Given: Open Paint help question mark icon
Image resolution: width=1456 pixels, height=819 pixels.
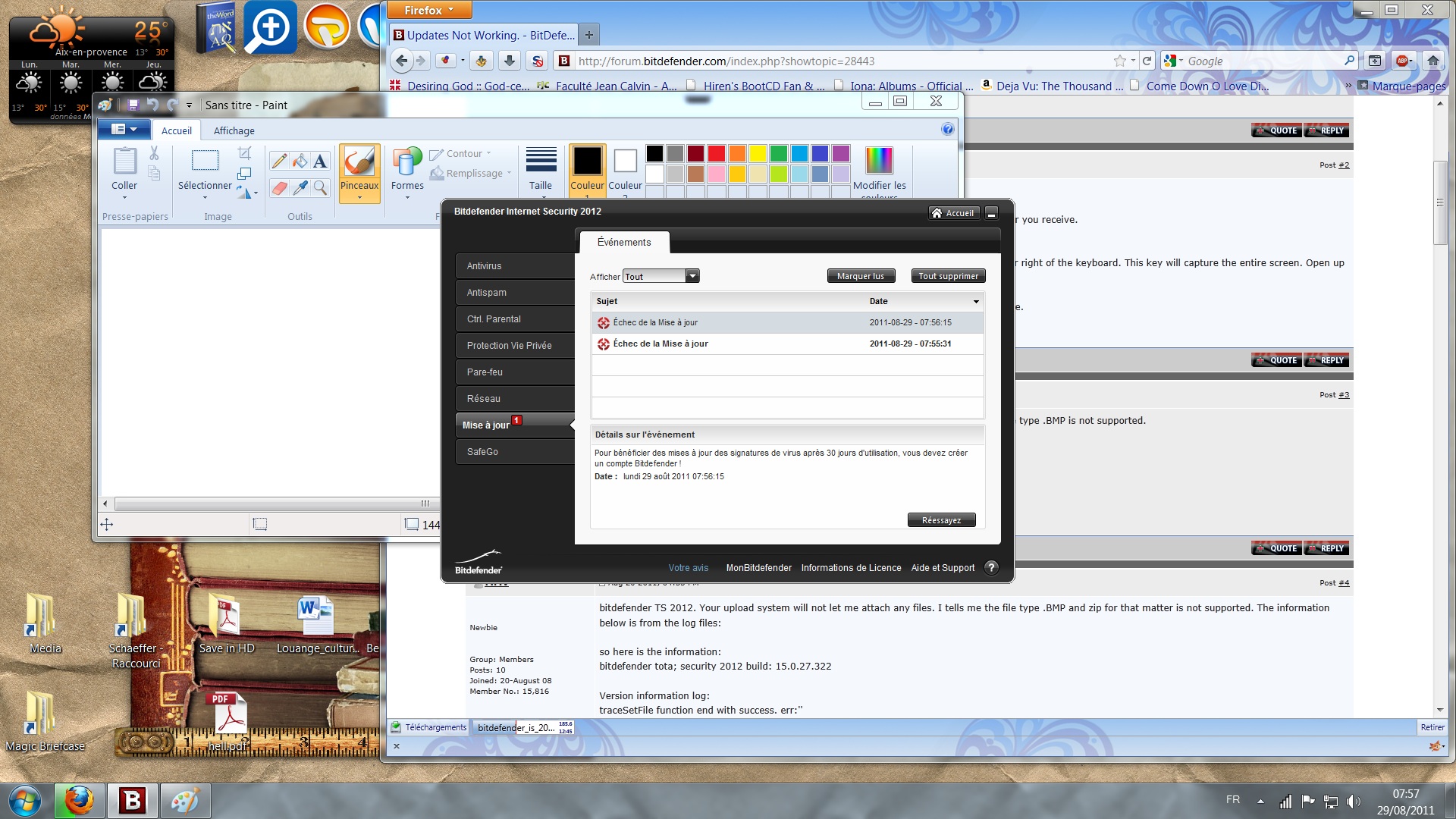Looking at the screenshot, I should (947, 130).
